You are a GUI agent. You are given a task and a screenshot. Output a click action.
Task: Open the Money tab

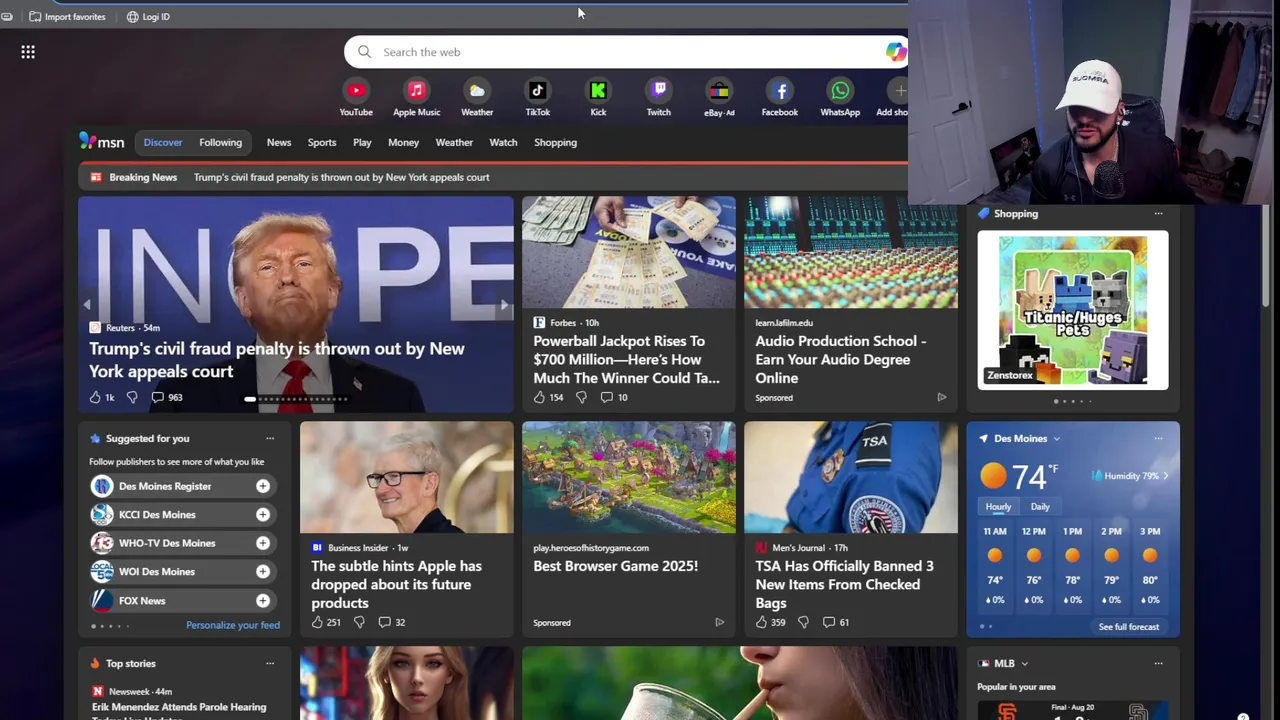click(403, 142)
